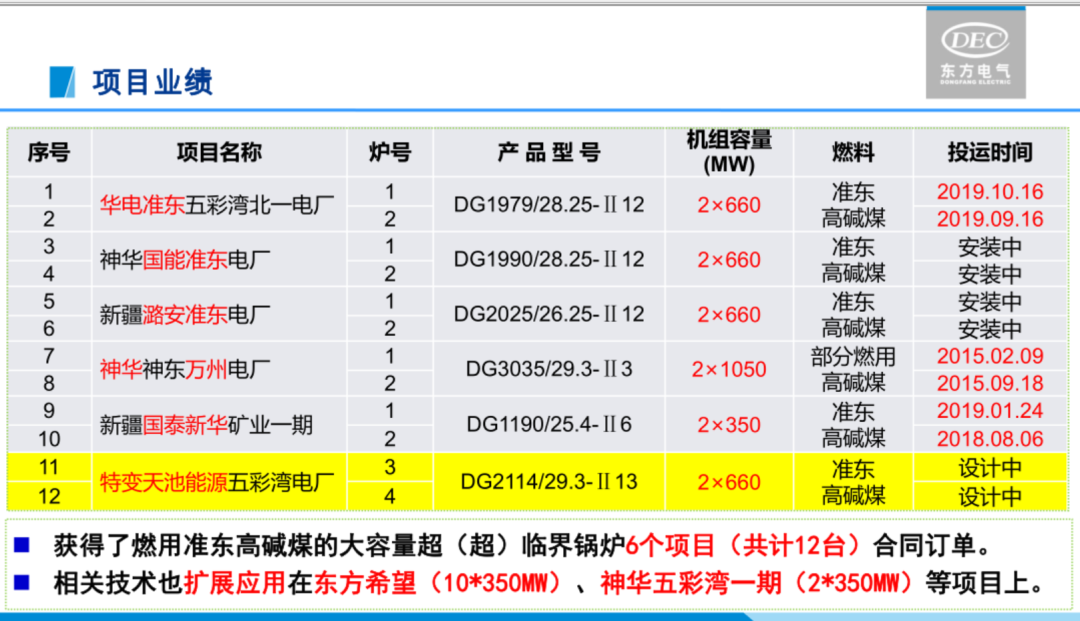Click boiler number 4 in 炉号 column

pos(390,496)
